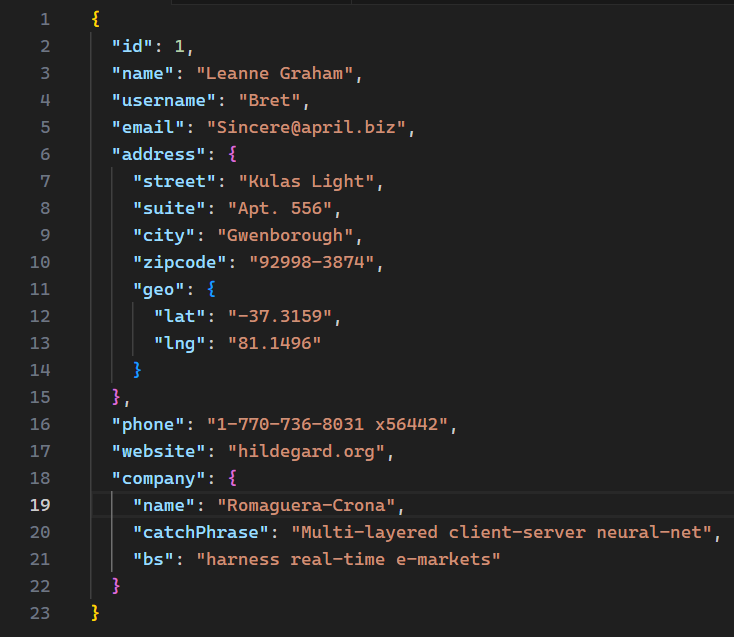Click the opening brace after "company"
Image resolution: width=734 pixels, height=637 pixels.
pyautogui.click(x=233, y=478)
